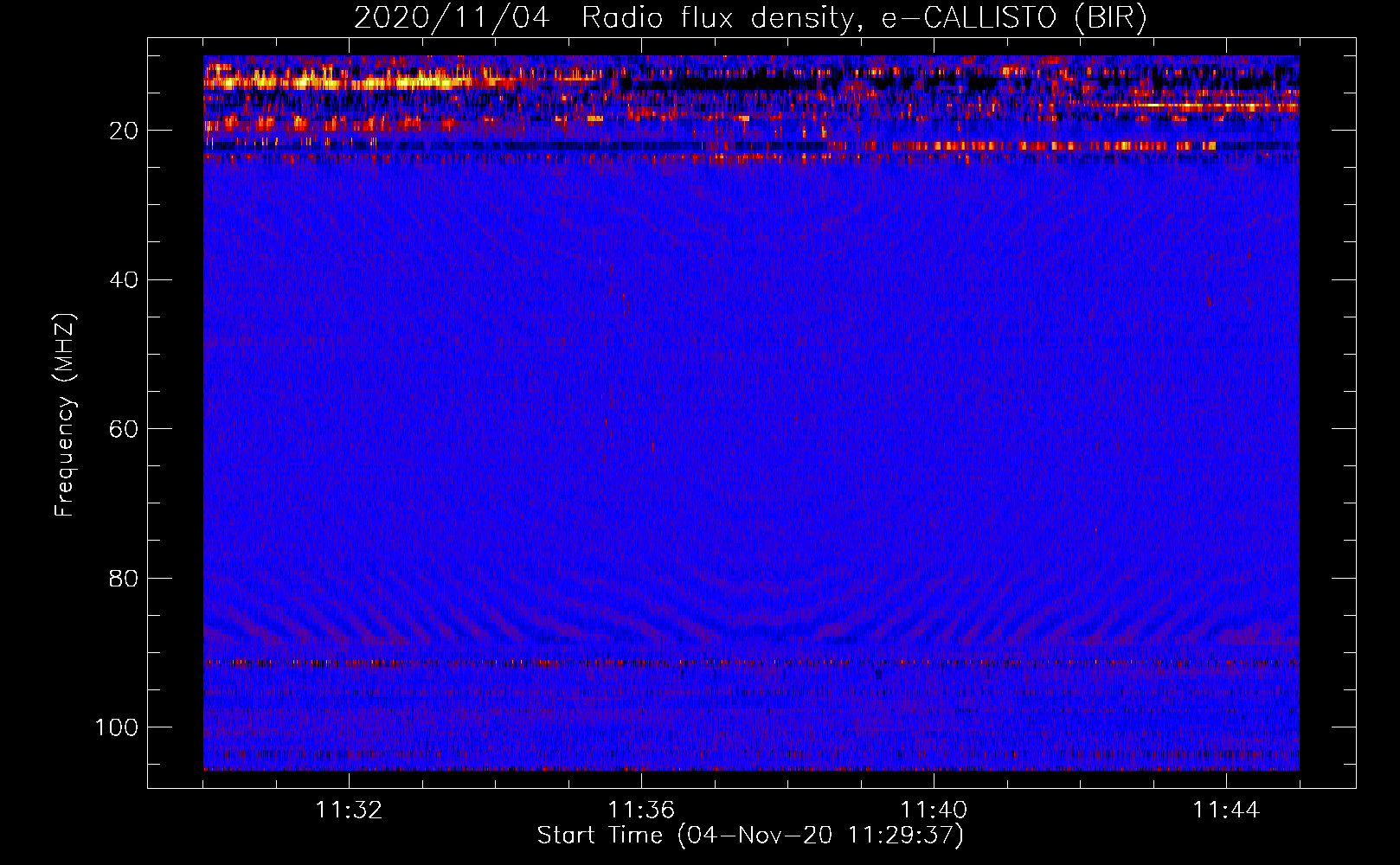Select the 11:36 time tick label
This screenshot has height=865, width=1400.
[x=641, y=811]
